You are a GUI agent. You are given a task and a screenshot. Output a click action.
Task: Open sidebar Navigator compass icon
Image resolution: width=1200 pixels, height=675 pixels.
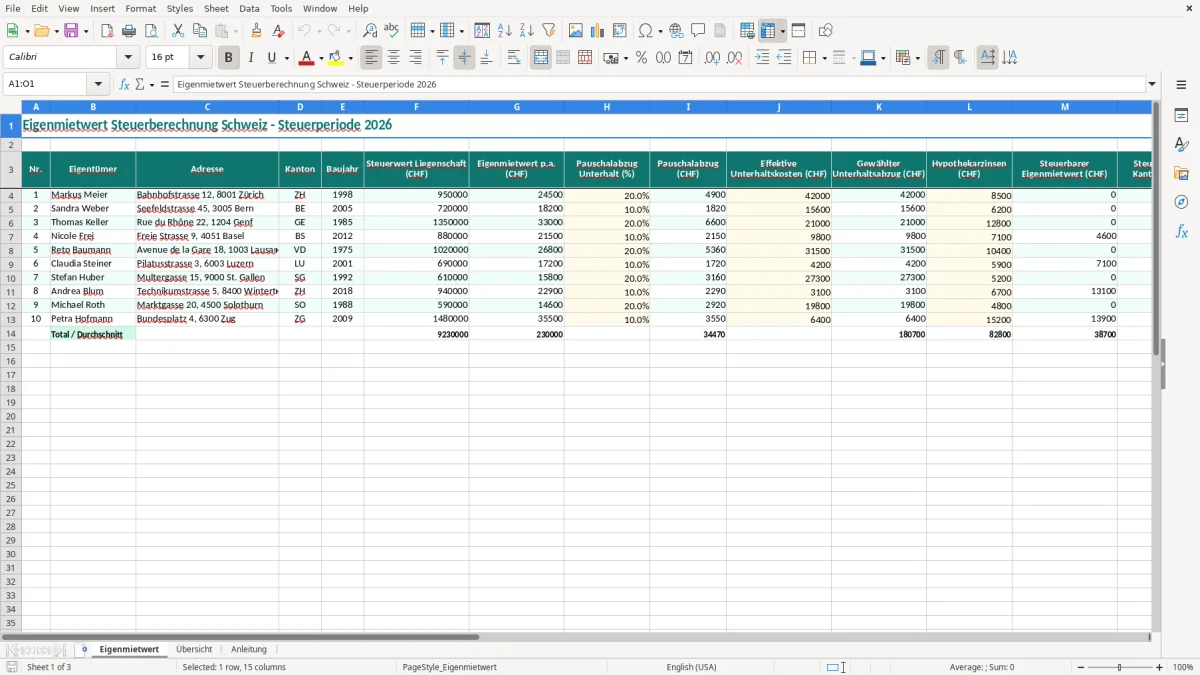(x=1181, y=202)
